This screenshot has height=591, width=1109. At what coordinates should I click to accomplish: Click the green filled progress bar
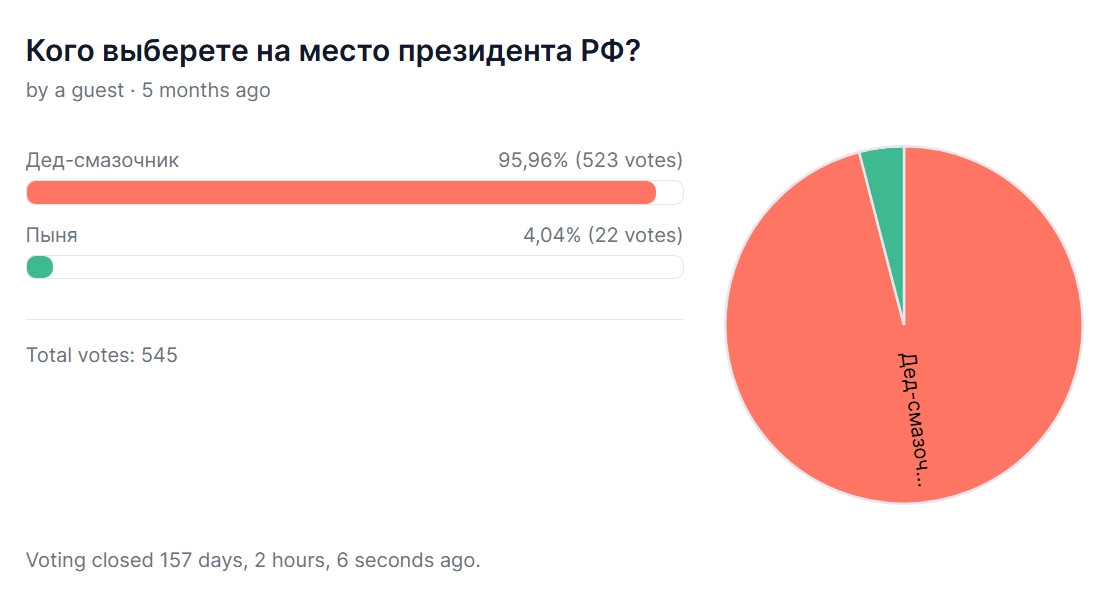click(x=40, y=267)
